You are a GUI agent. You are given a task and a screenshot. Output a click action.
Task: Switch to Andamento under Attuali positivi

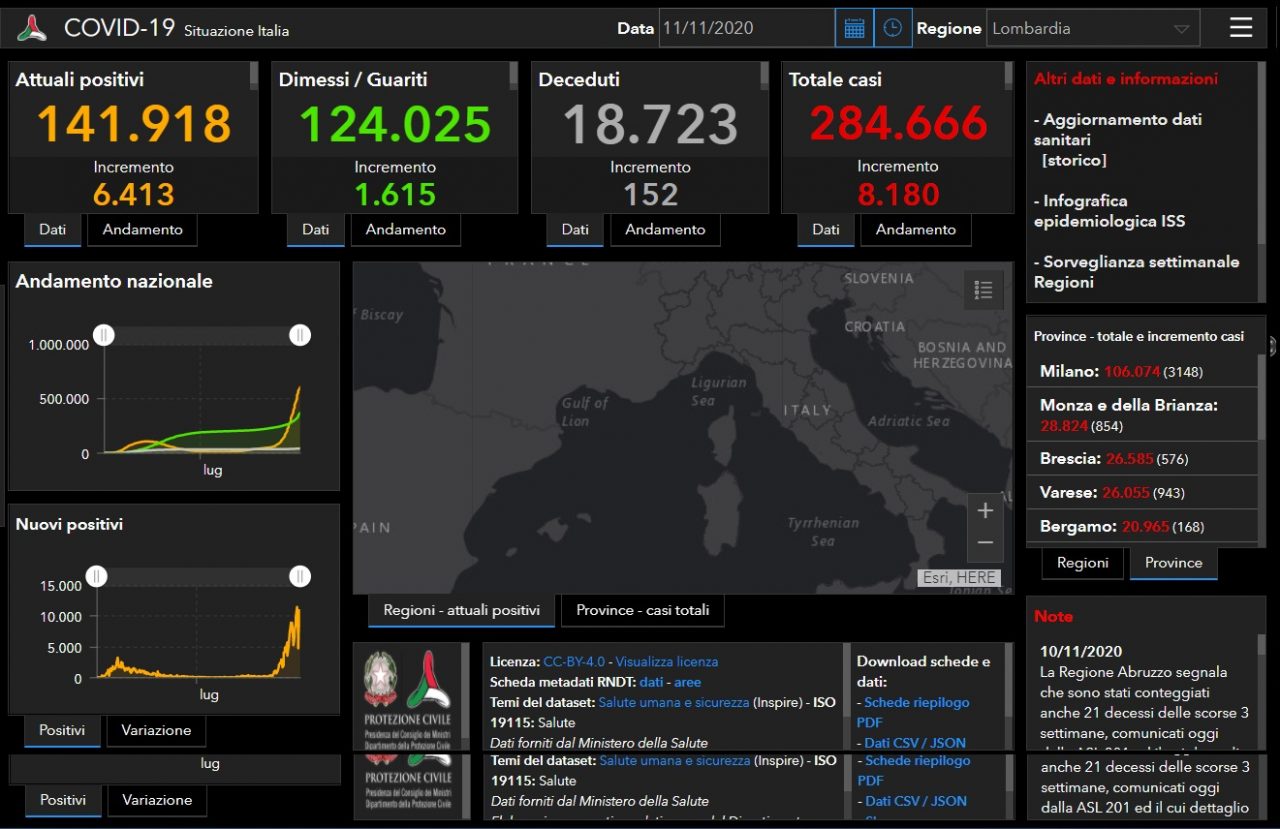(x=142, y=229)
